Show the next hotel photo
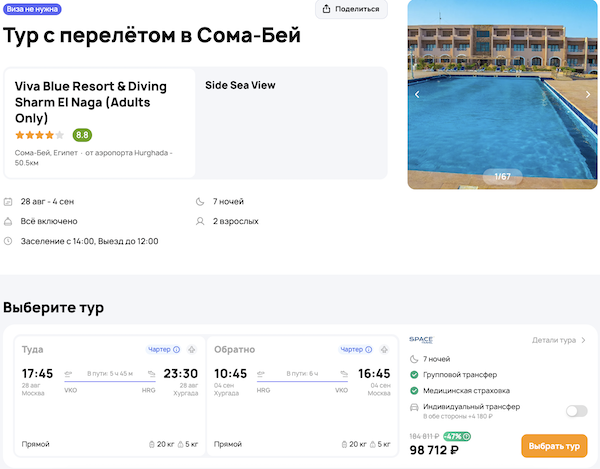This screenshot has height=469, width=600. 588,95
